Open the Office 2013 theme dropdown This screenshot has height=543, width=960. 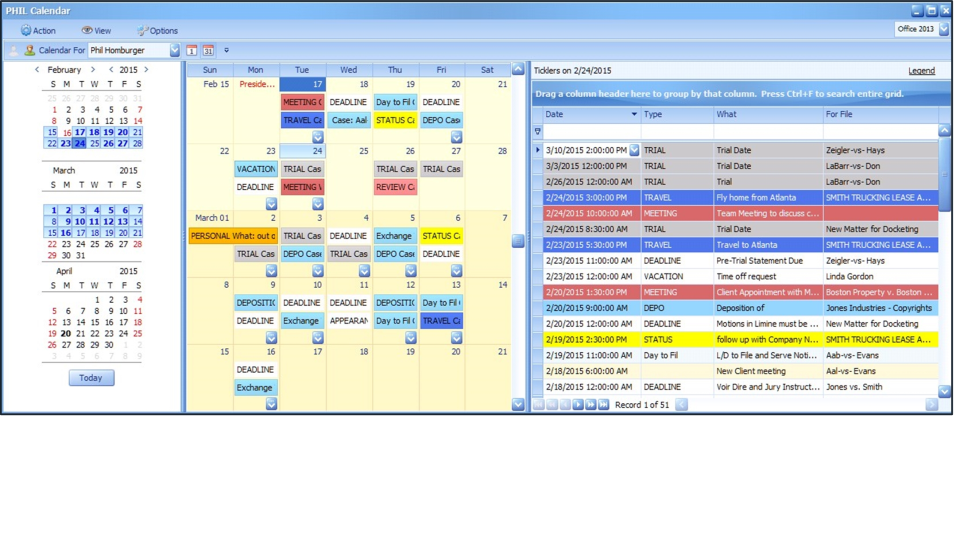944,29
